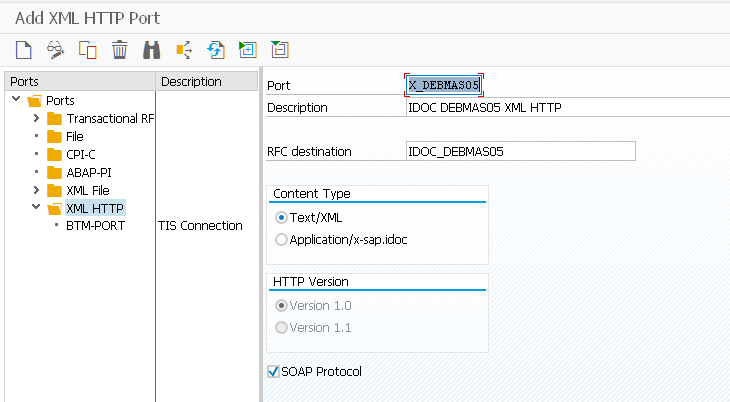This screenshot has width=730, height=402.
Task: Select the BTM-PORT tree entry
Action: point(95,226)
